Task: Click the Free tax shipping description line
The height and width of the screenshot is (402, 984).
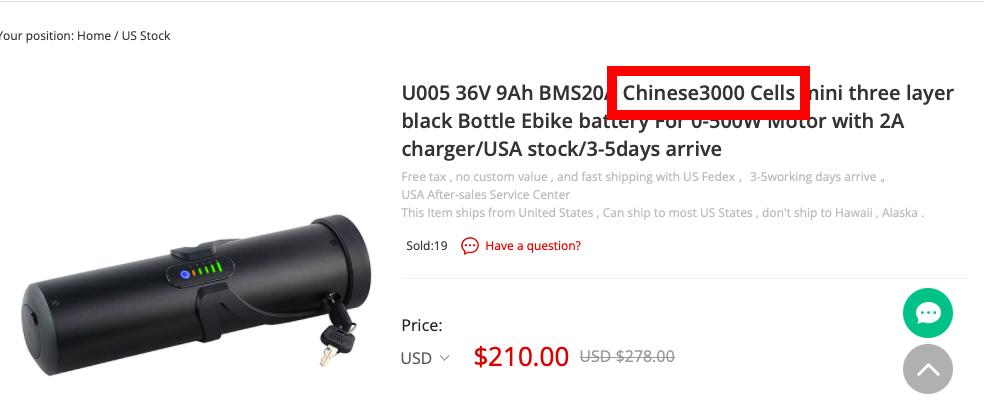Action: coord(643,177)
